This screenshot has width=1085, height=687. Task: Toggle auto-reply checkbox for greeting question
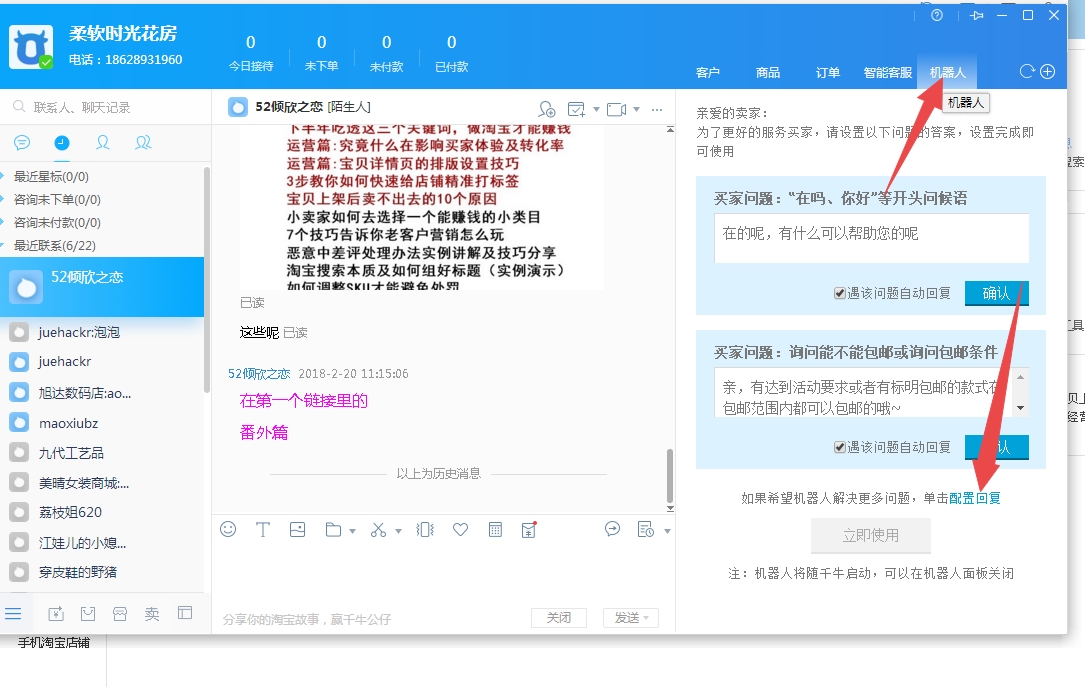click(840, 293)
